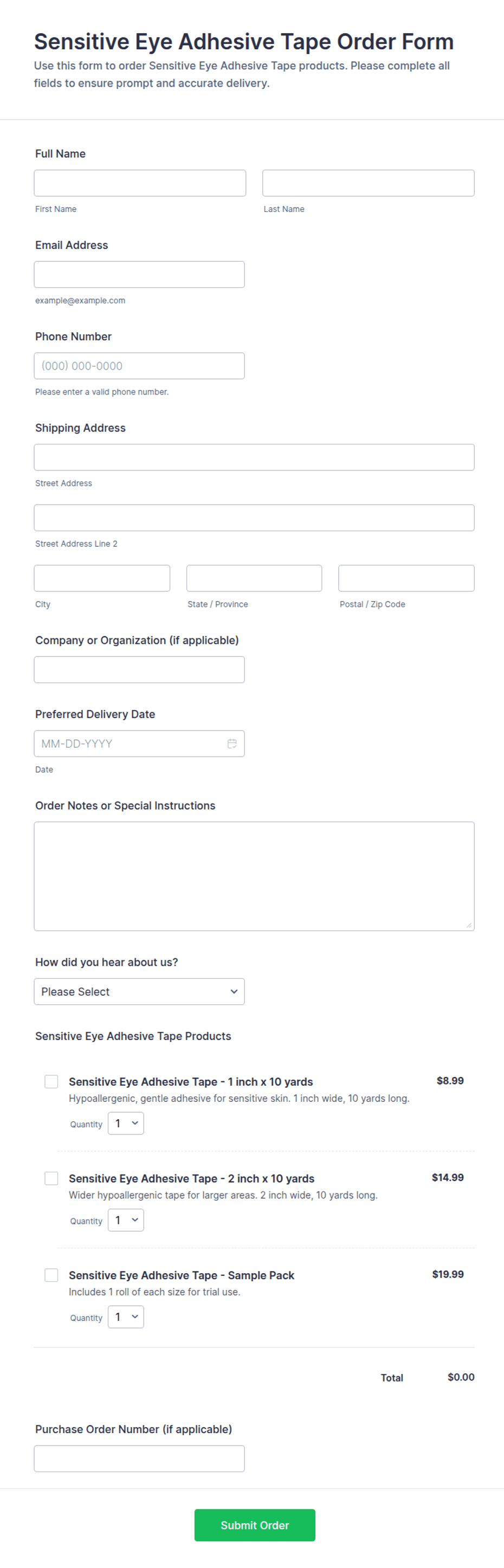Click the Email Address input
Viewport: 504px width, 1568px height.
click(139, 274)
